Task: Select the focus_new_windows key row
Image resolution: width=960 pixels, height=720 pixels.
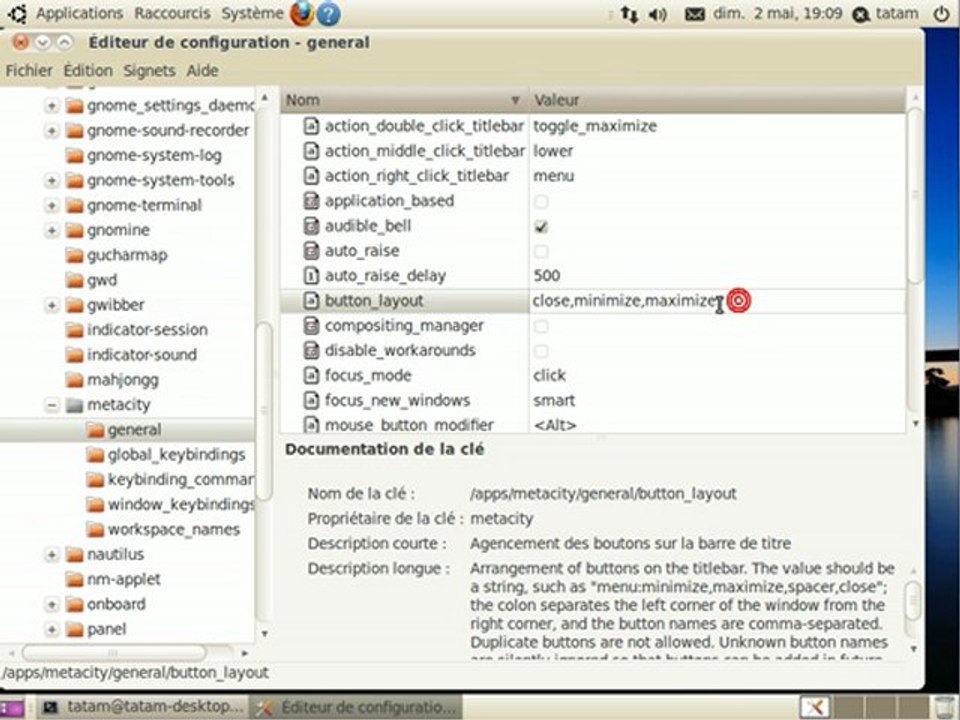Action: (x=593, y=400)
